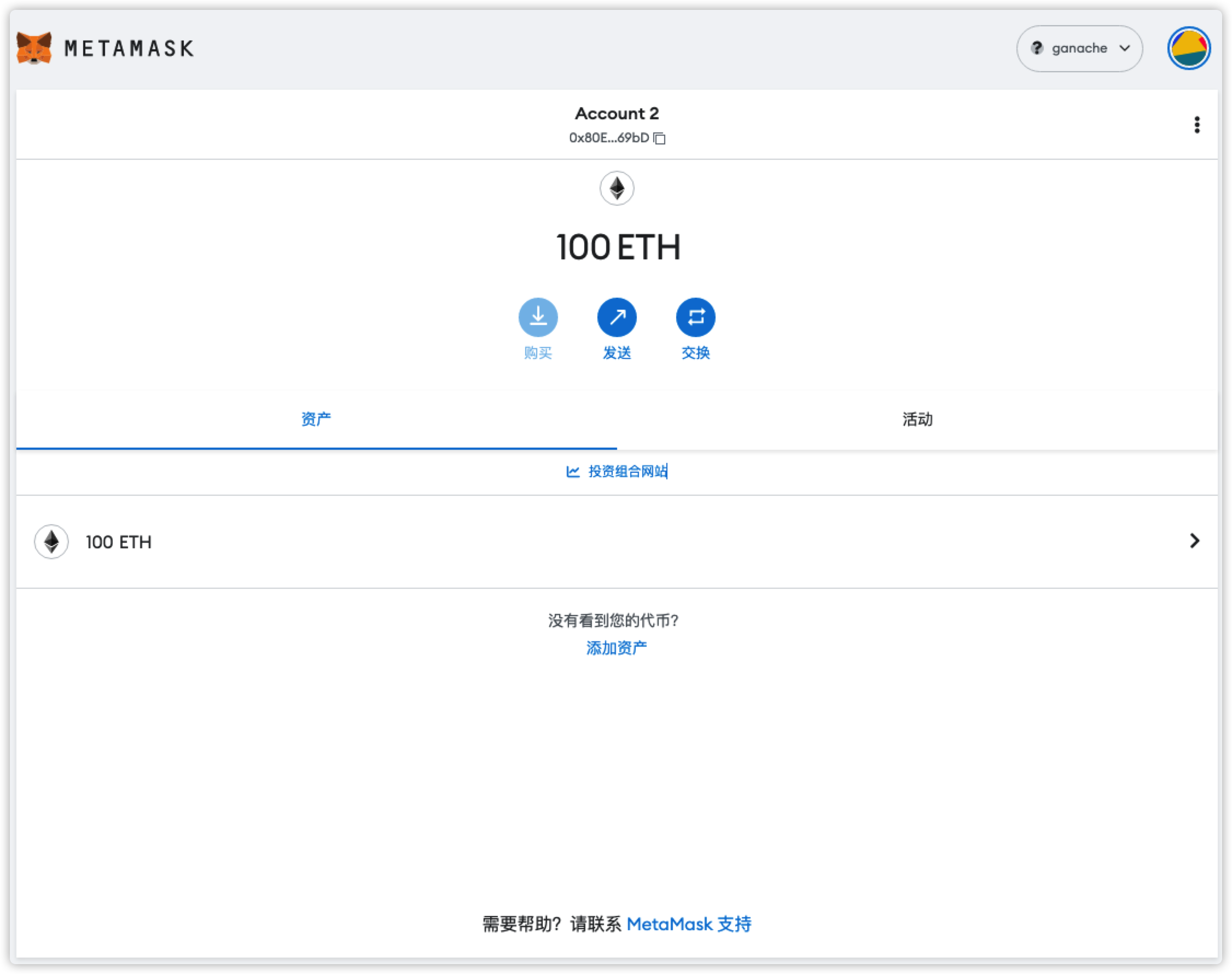This screenshot has width=1232, height=974.
Task: Click the Ethereum logo above the balance
Action: (617, 188)
